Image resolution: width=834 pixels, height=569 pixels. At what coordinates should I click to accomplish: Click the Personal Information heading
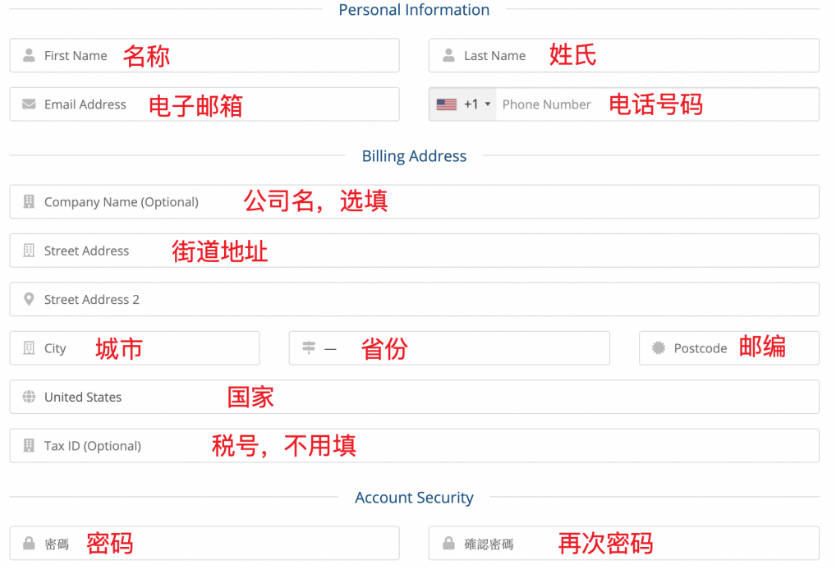[x=414, y=10]
